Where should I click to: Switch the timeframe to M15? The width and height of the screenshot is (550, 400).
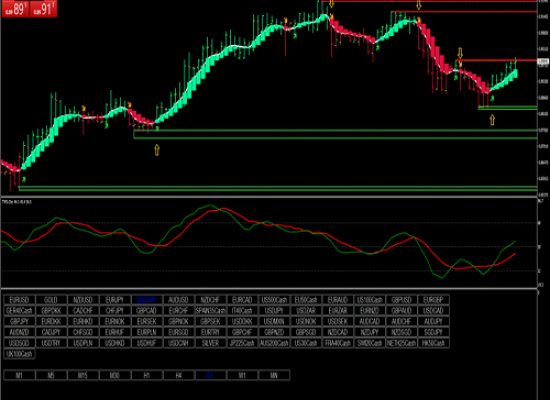[x=83, y=375]
